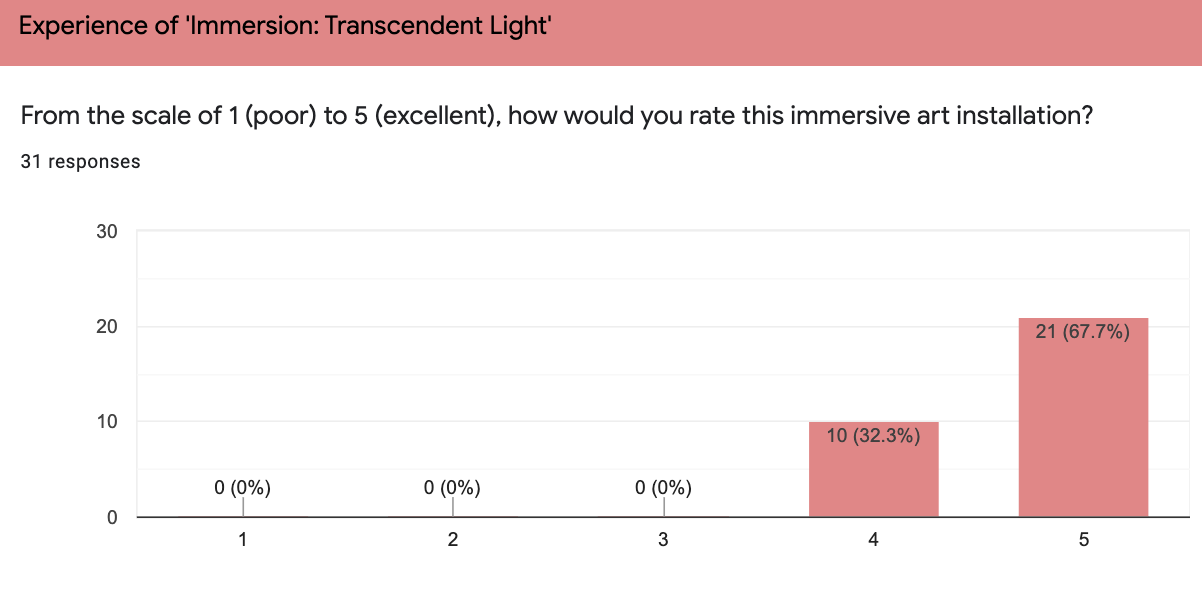Click the 'Immersion: Transcendent Light' section header
The image size is (1202, 600).
(x=285, y=27)
